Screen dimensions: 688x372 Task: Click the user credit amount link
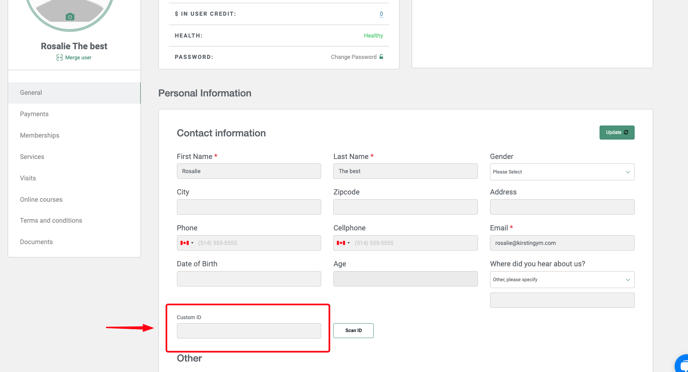[381, 14]
